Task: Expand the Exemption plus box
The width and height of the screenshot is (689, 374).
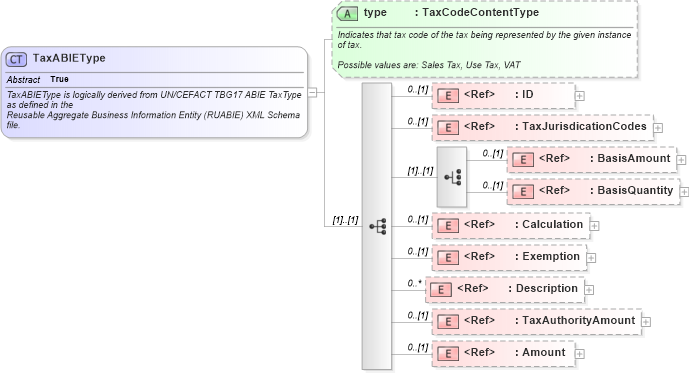Action: pos(591,258)
